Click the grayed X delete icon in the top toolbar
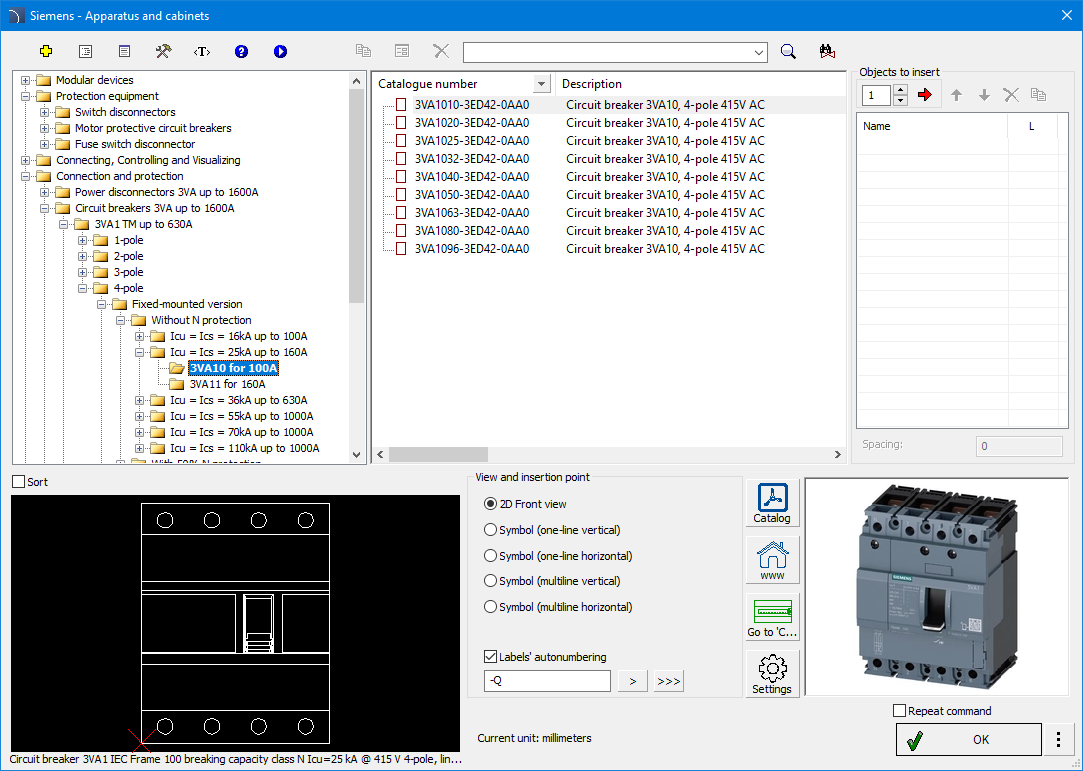 441,51
